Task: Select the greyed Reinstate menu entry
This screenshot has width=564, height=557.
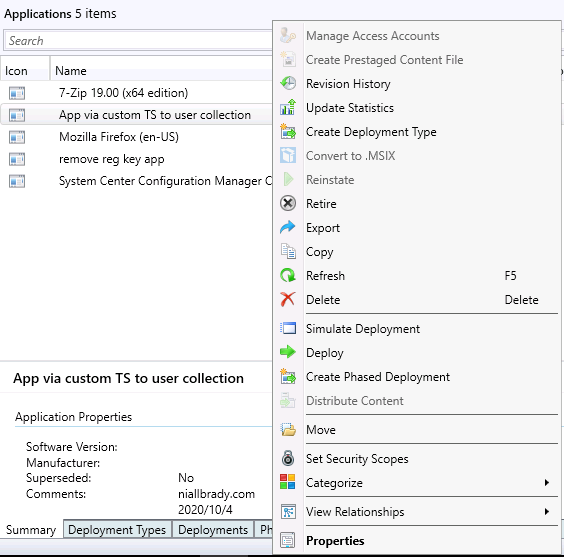Action: coord(416,179)
